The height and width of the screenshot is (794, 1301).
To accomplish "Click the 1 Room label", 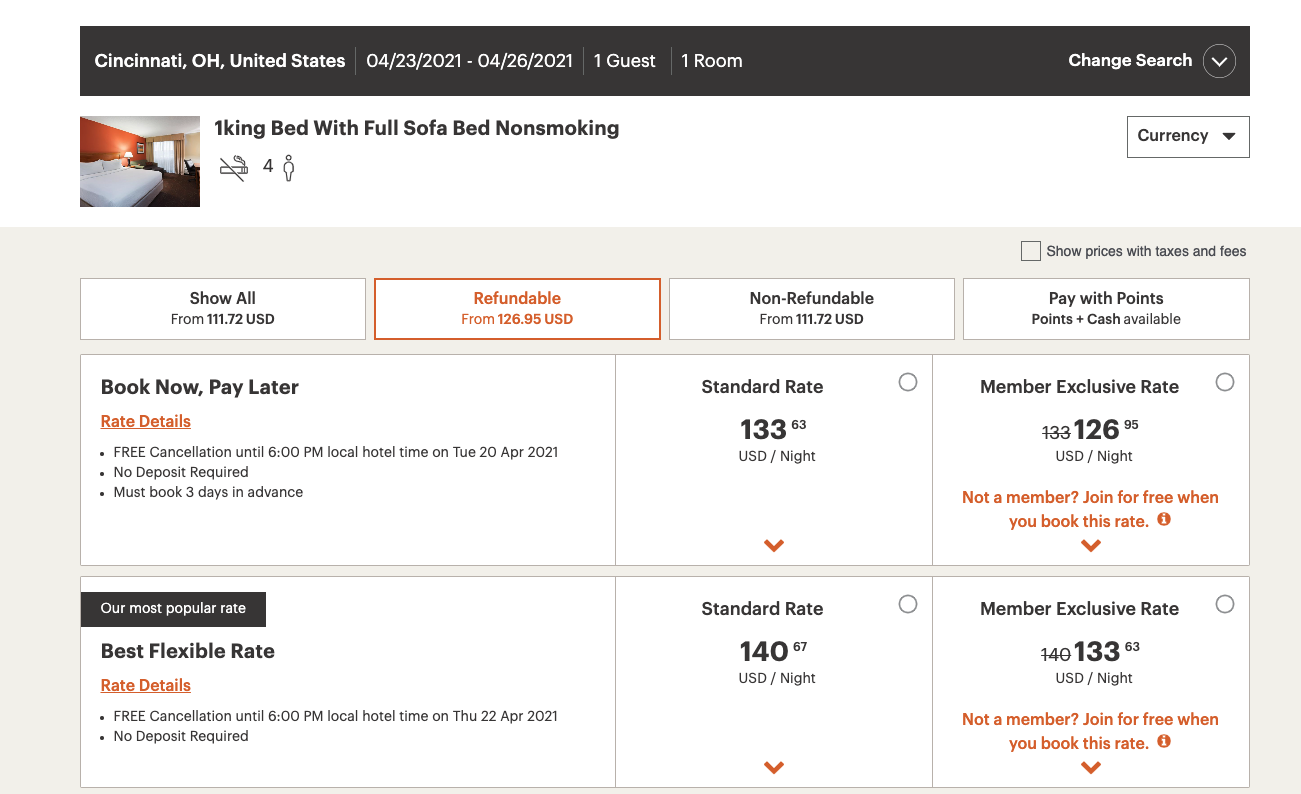I will tap(712, 61).
